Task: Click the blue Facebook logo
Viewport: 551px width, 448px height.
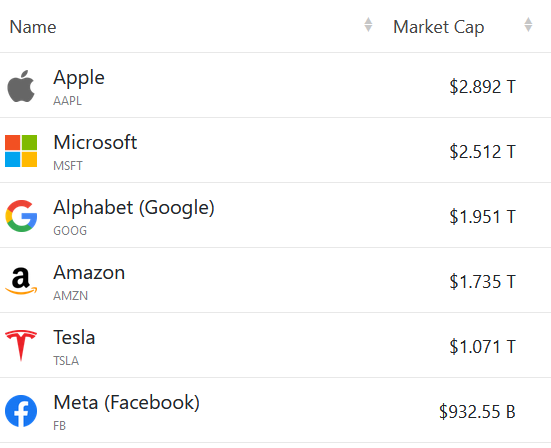Action: 21,411
